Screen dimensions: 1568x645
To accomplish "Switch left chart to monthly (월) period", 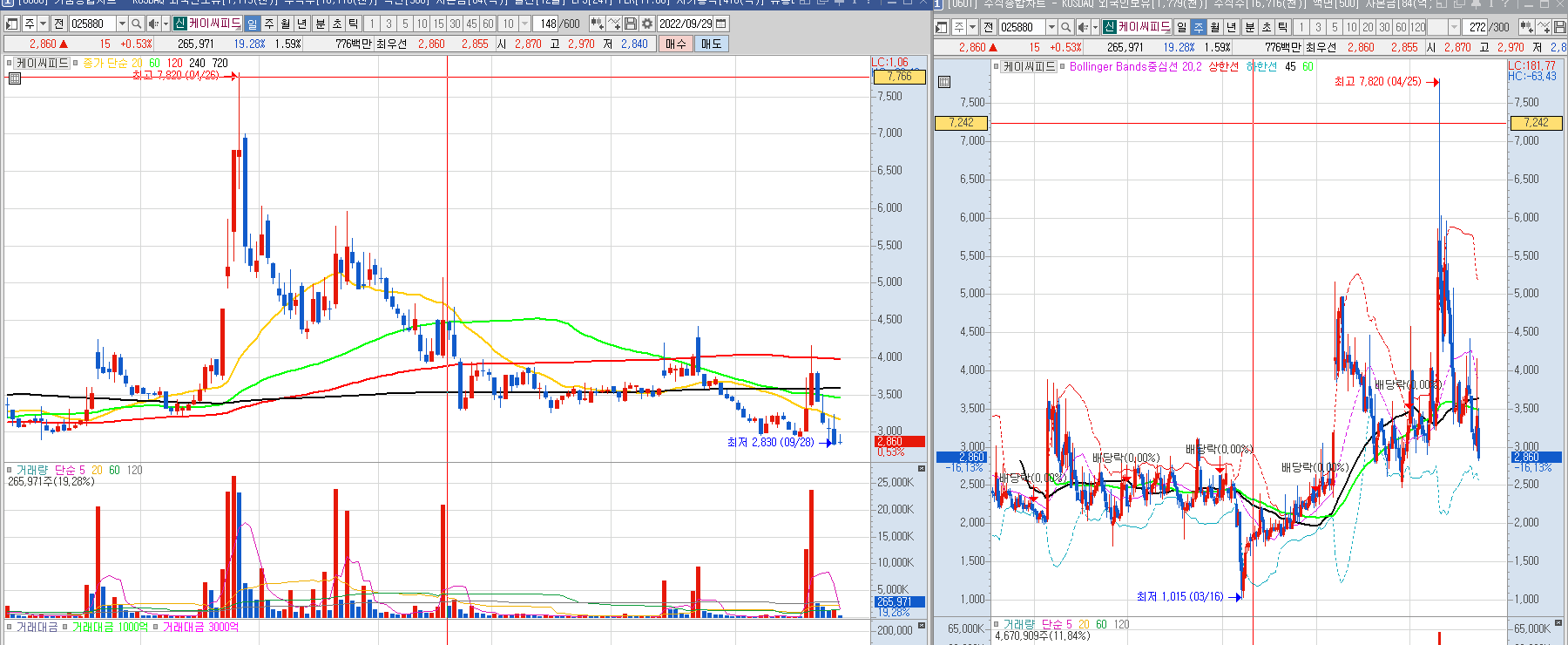I will (286, 24).
